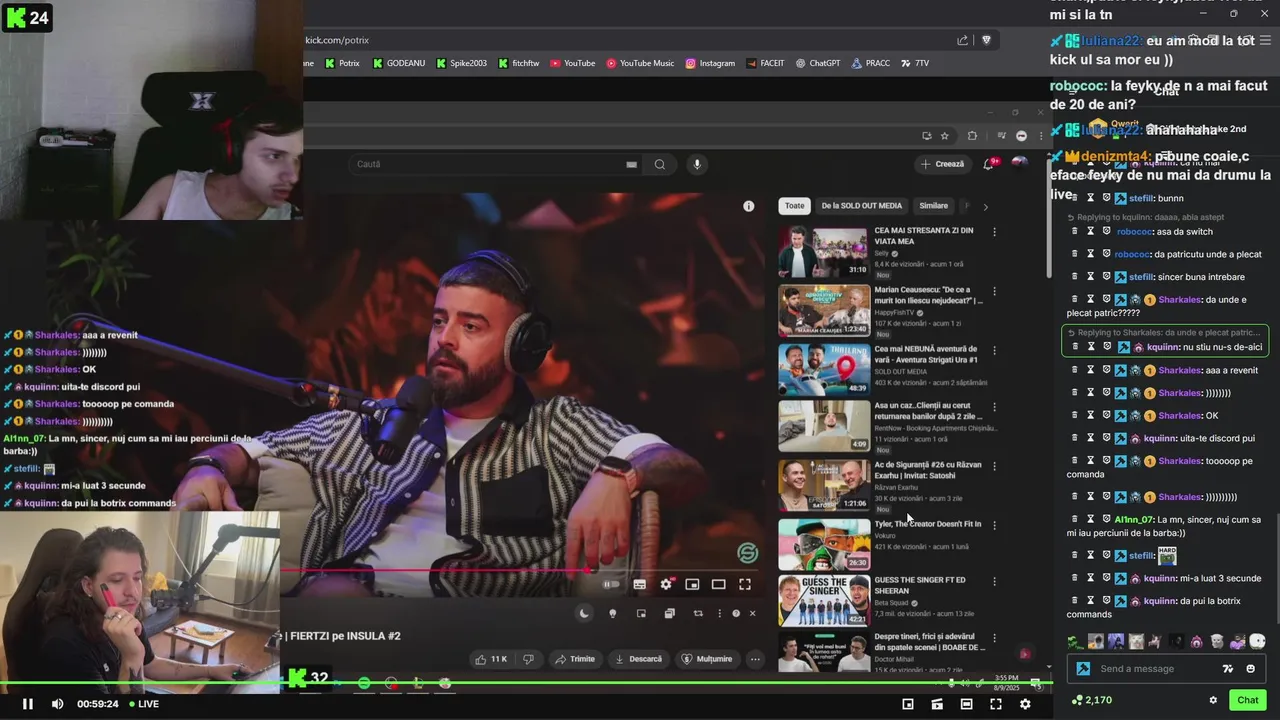Open more actions ellipsis under video
Viewport: 1280px width, 720px height.
(755, 659)
